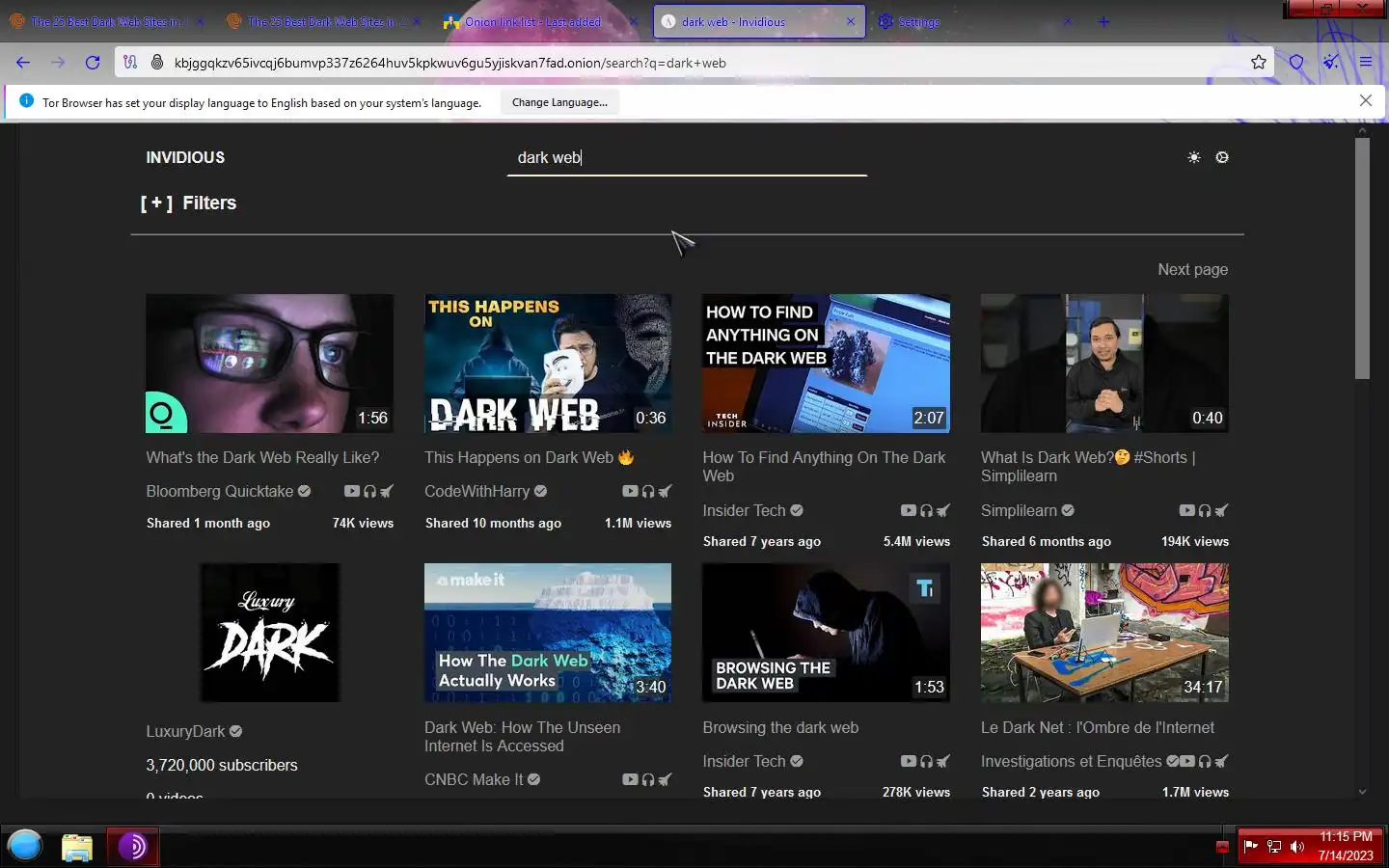
Task: Open the INVIDIOUS home link
Action: point(185,157)
